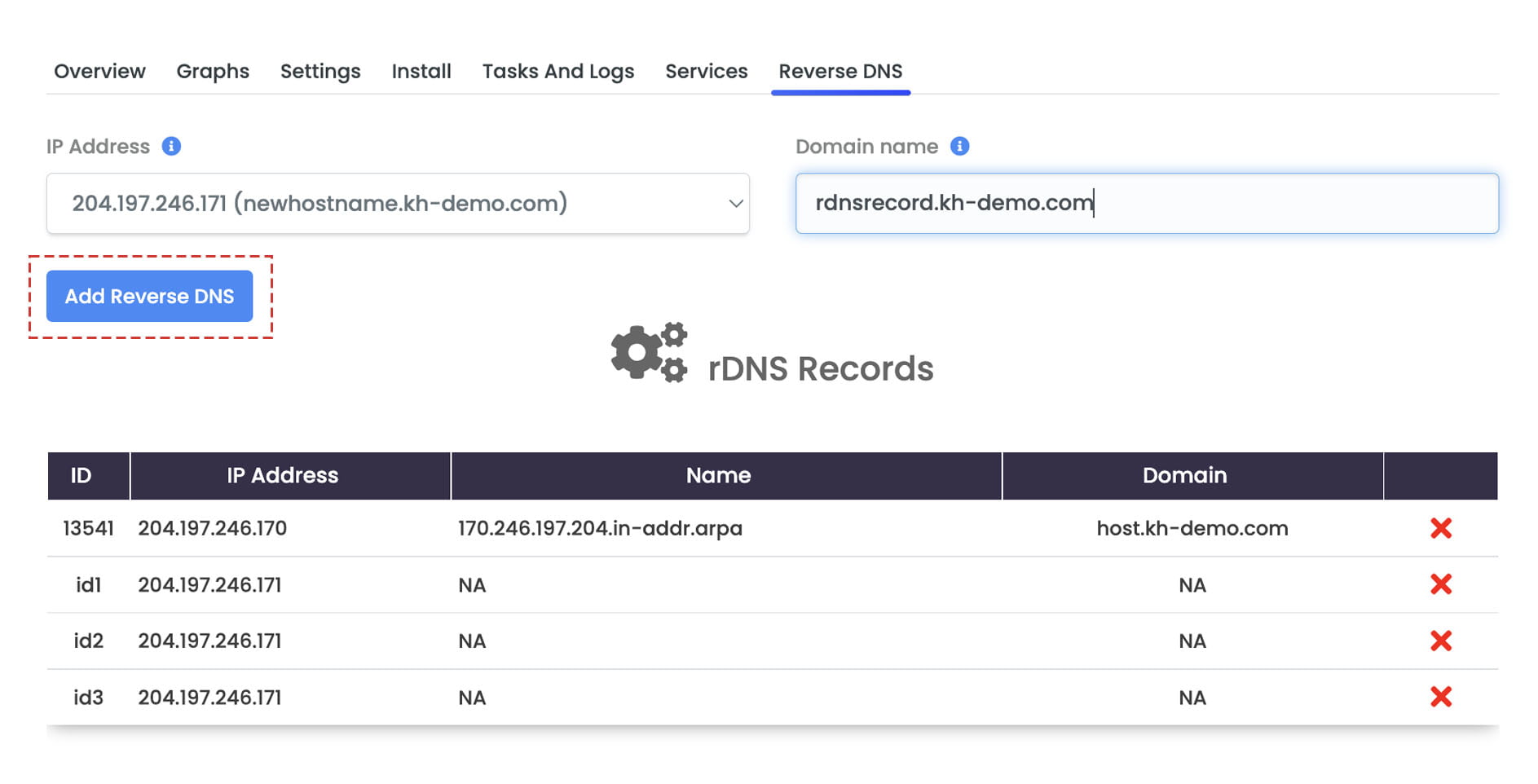Delete the id2 record via red X
This screenshot has width=1538, height=784.
(x=1440, y=641)
